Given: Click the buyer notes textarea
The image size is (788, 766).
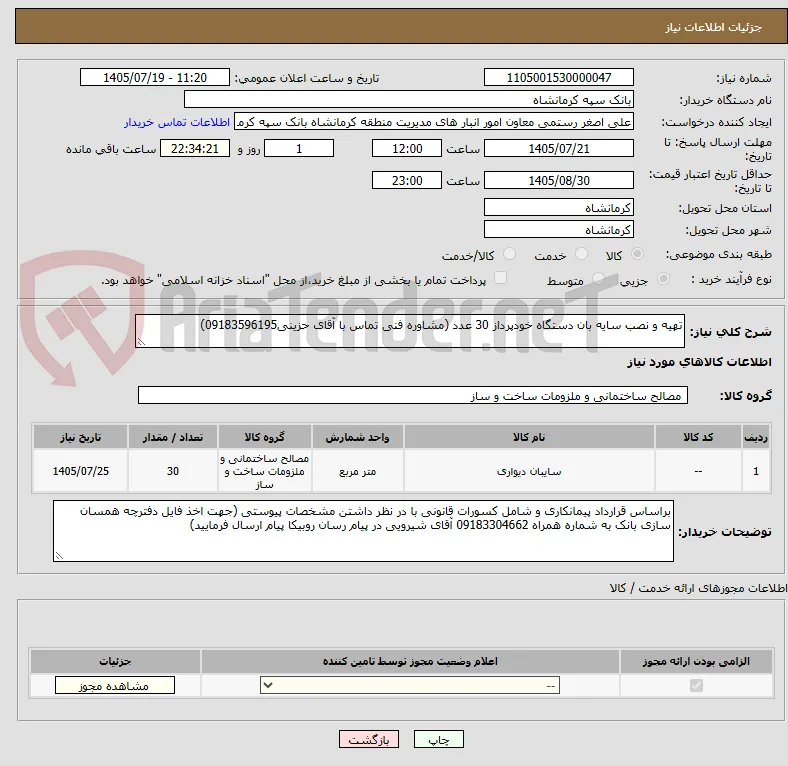Looking at the screenshot, I should tap(363, 531).
